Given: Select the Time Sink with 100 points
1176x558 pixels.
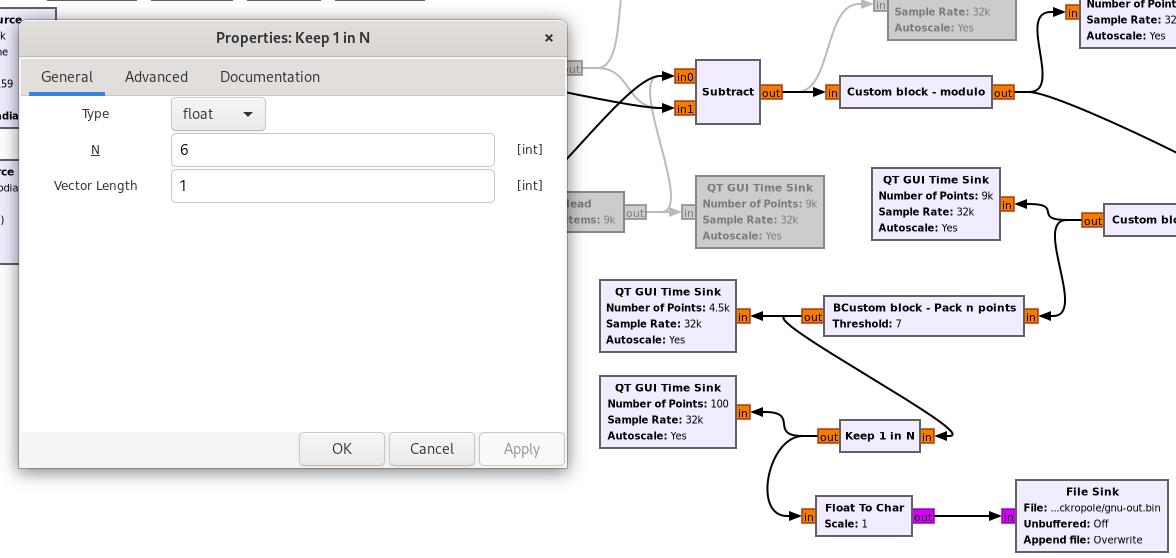Looking at the screenshot, I should (x=668, y=412).
